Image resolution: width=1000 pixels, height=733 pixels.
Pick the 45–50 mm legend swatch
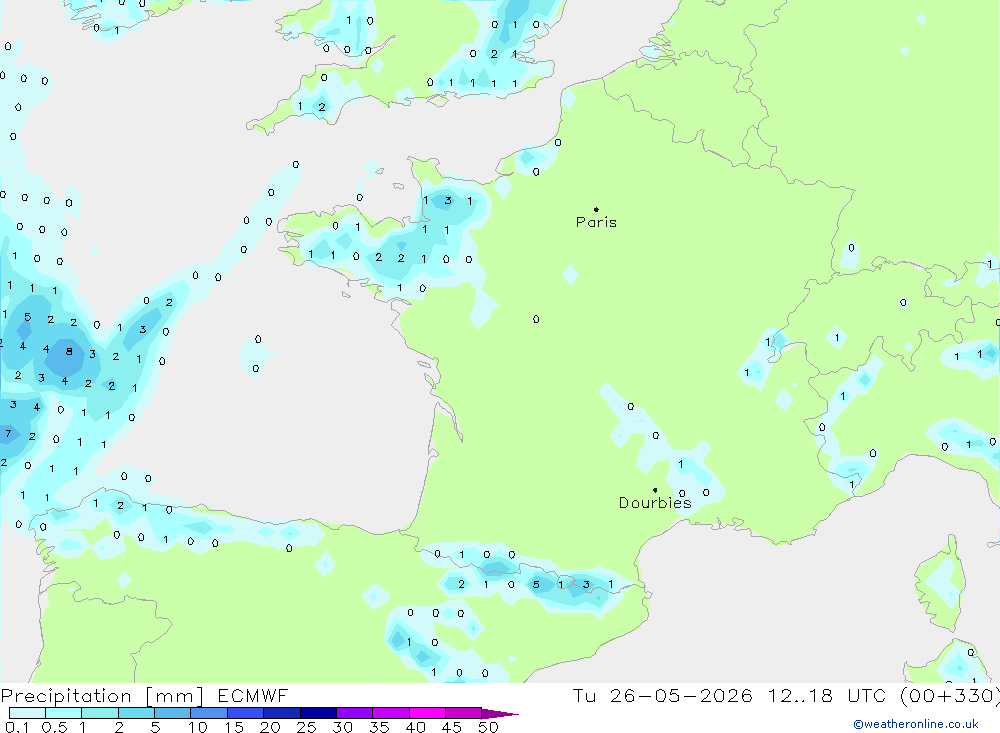click(x=463, y=713)
